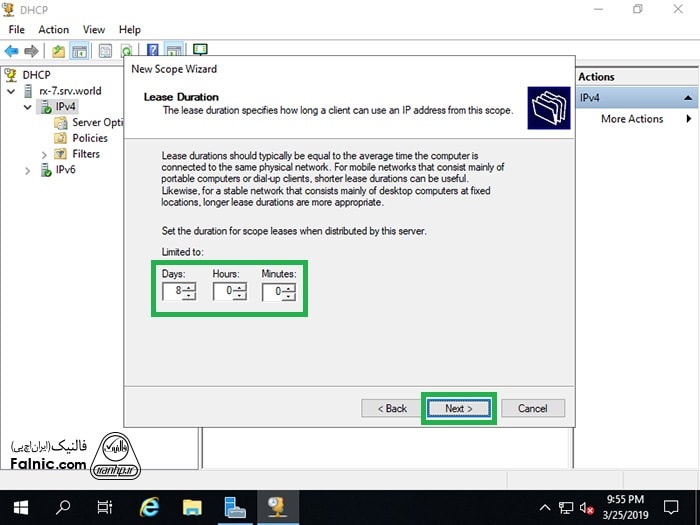Click the blue Help icon in the toolbar
The height and width of the screenshot is (525, 700).
(x=153, y=50)
